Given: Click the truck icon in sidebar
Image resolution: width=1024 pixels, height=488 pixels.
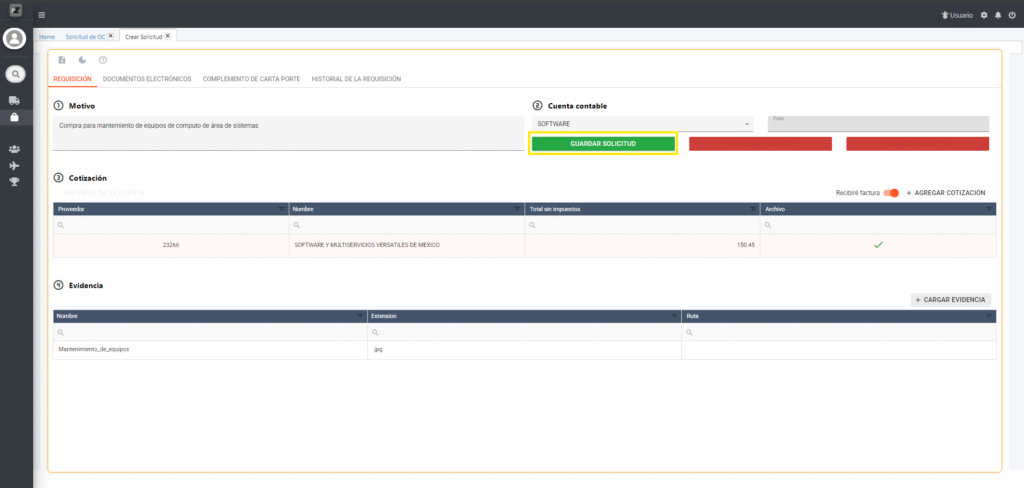Looking at the screenshot, I should click(14, 101).
